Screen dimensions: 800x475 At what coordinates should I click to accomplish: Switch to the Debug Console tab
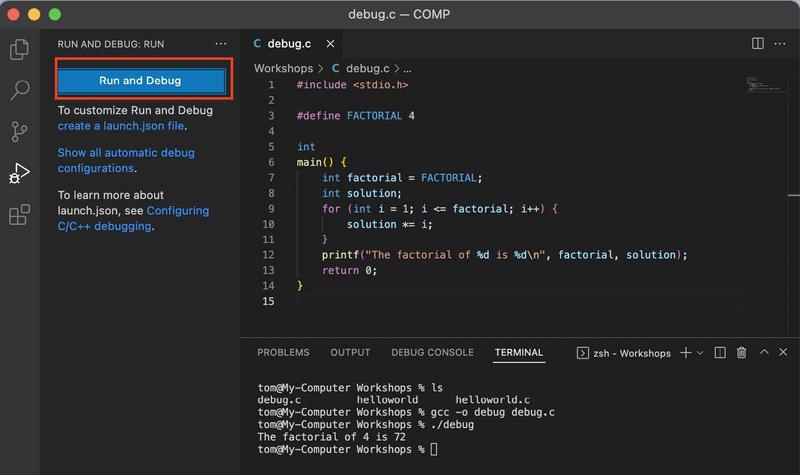click(432, 353)
